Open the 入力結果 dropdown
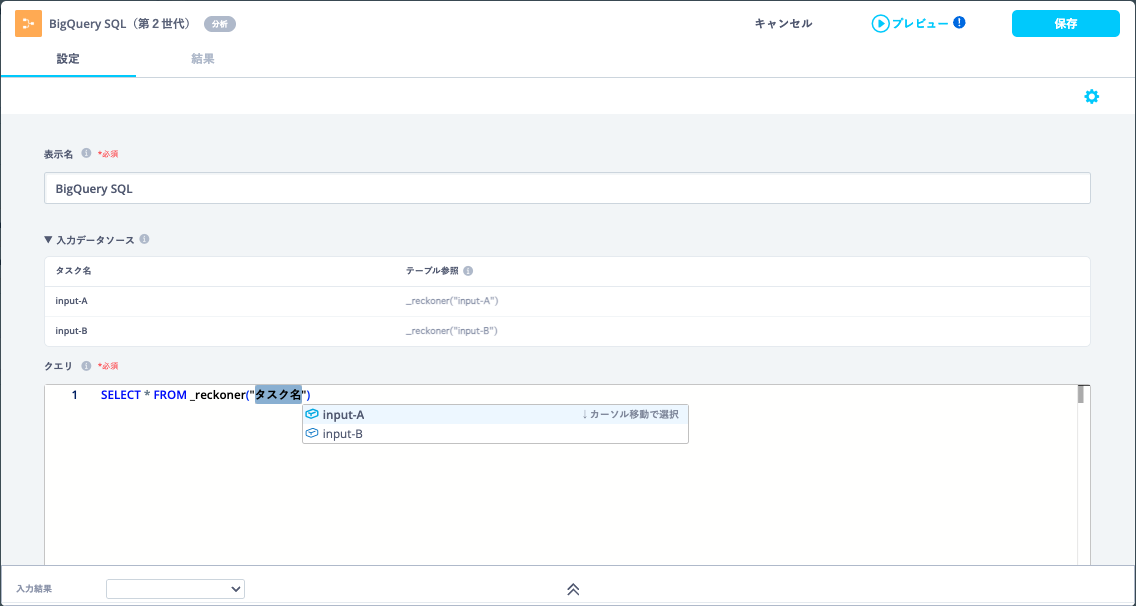Image resolution: width=1136 pixels, height=606 pixels. 175,589
